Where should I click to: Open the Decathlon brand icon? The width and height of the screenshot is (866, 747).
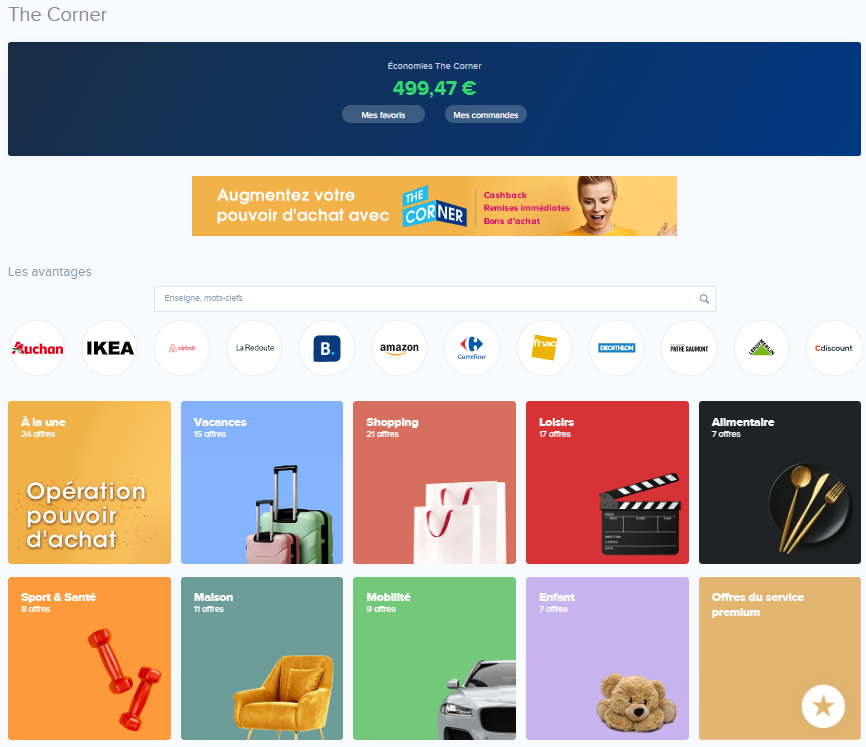(616, 348)
